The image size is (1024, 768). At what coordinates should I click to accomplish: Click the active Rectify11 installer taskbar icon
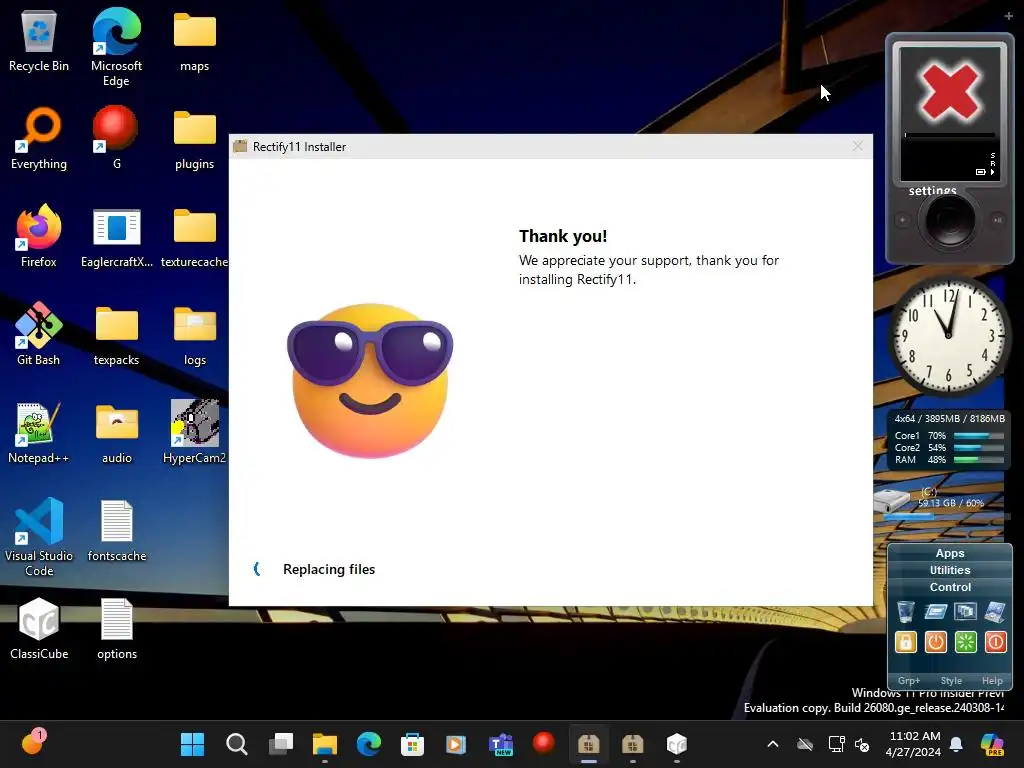pyautogui.click(x=588, y=744)
